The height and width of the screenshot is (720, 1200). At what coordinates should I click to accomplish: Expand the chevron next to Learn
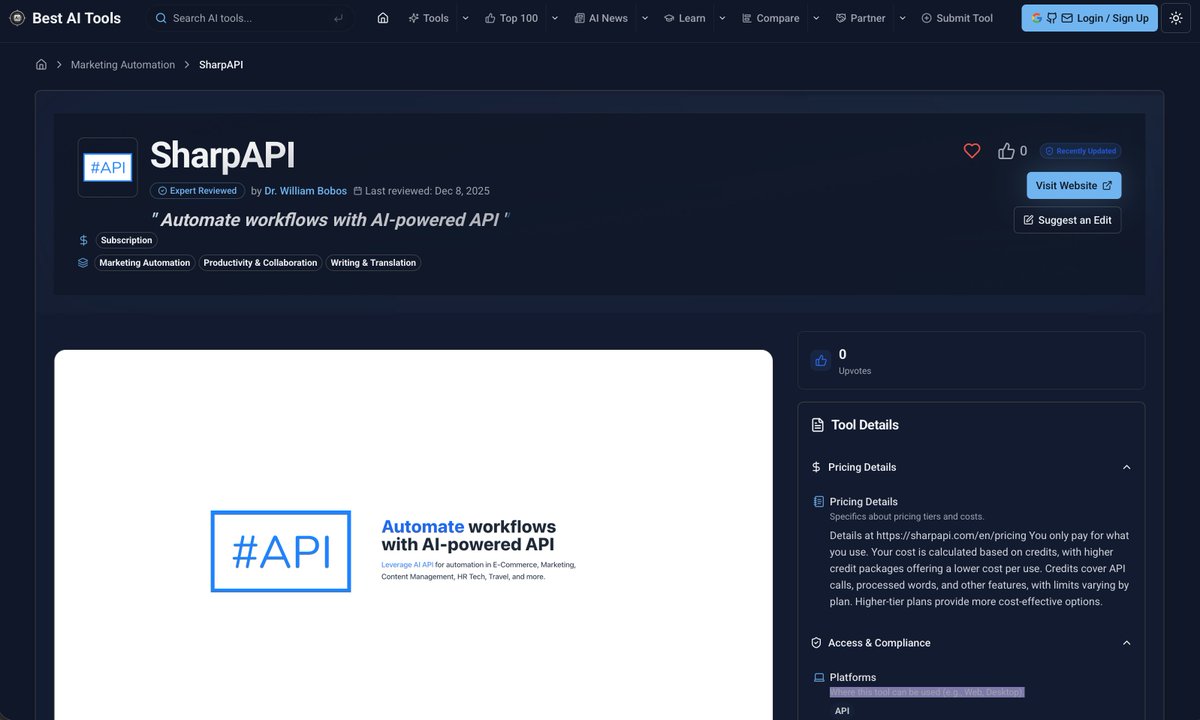723,18
